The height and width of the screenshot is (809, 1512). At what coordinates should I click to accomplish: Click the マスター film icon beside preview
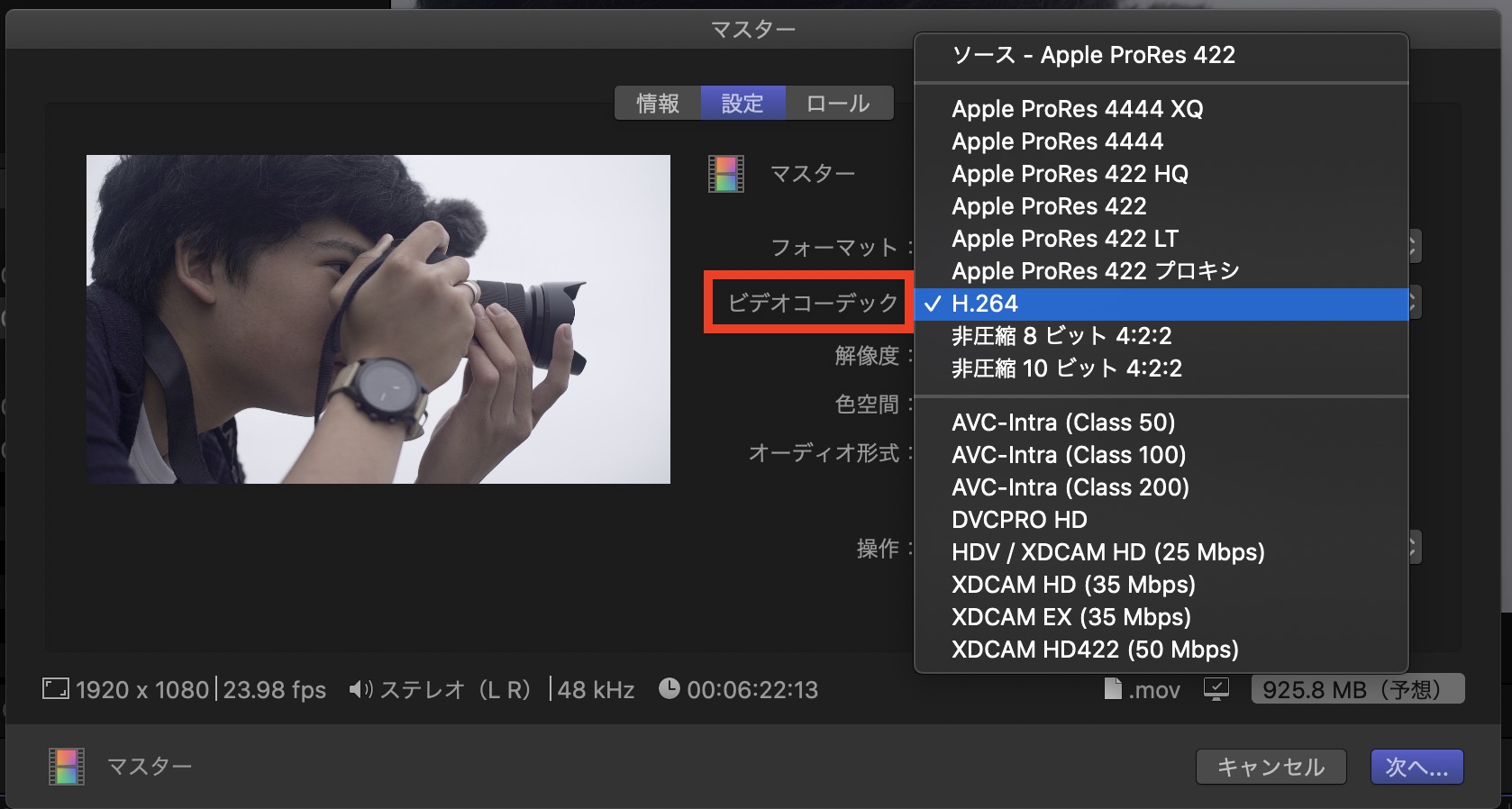[x=726, y=174]
